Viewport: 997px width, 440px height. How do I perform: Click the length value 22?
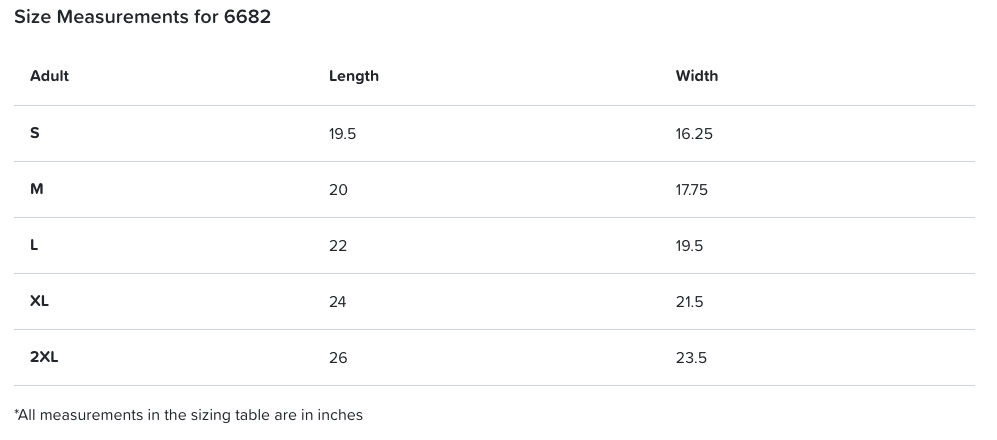(338, 246)
